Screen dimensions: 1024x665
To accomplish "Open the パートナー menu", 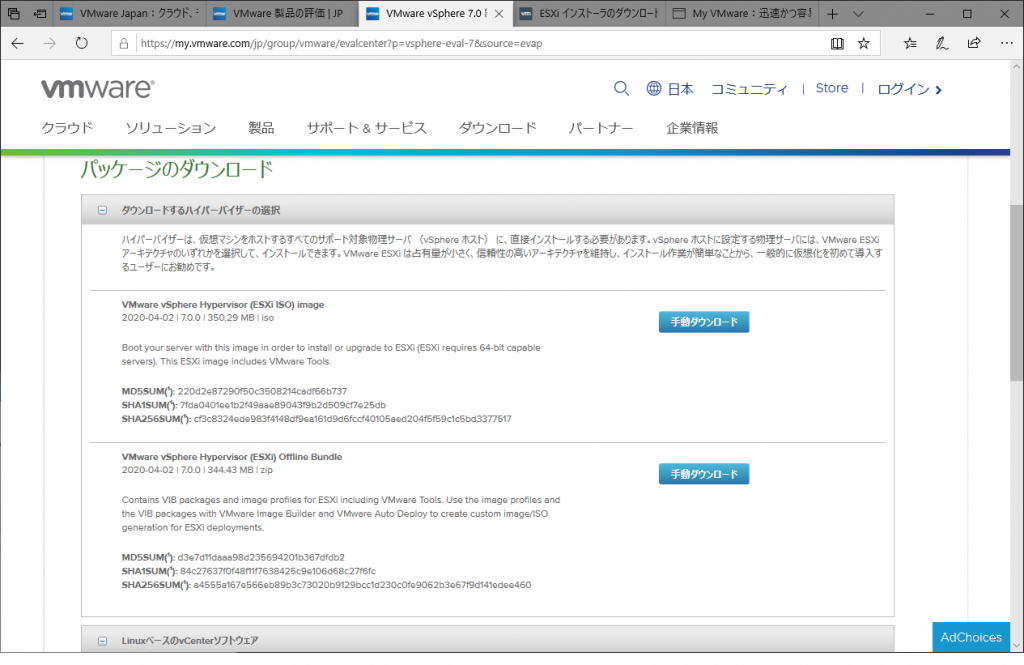I will point(601,128).
